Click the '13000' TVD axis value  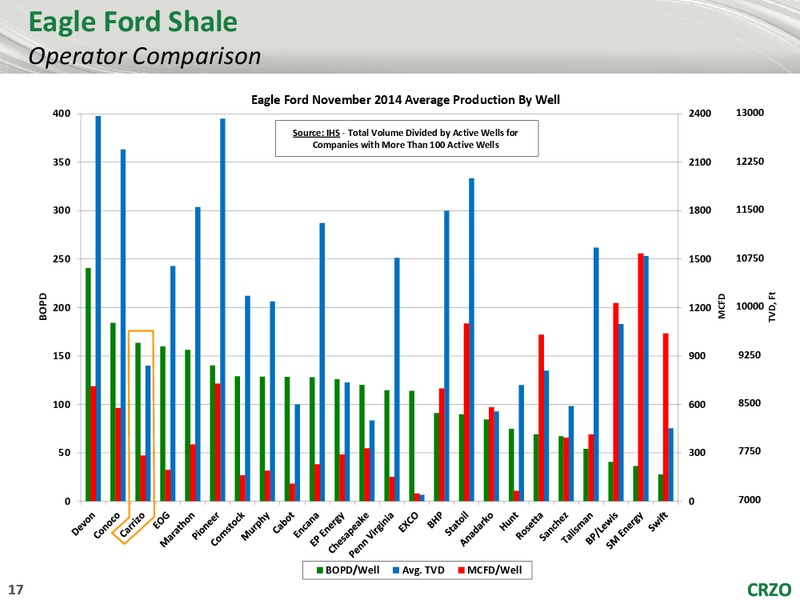[750, 113]
